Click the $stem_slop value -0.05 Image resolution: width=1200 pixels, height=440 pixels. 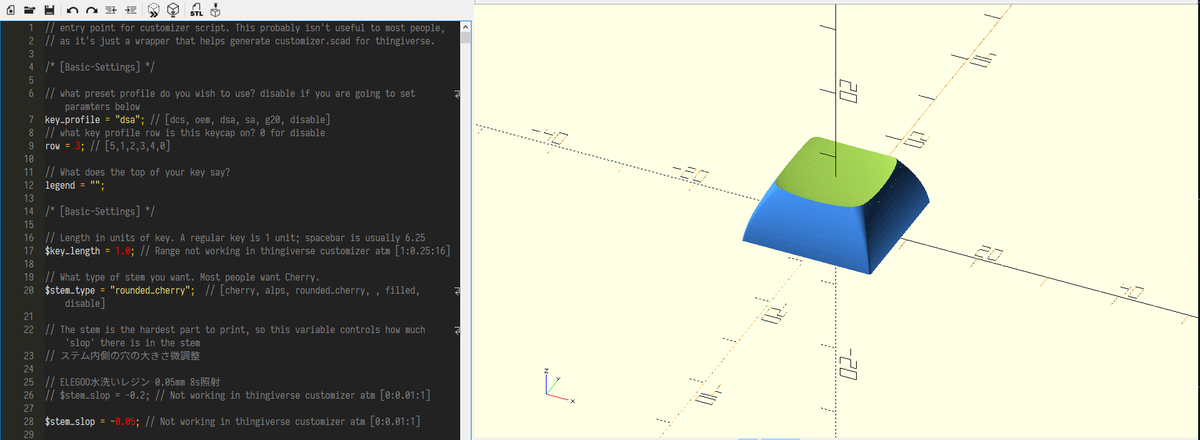tap(124, 421)
